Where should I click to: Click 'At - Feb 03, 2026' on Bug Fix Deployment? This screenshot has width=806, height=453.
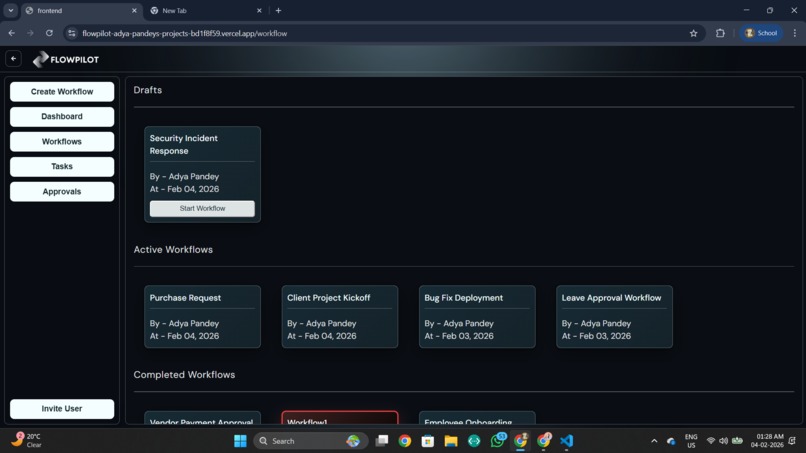click(x=459, y=336)
